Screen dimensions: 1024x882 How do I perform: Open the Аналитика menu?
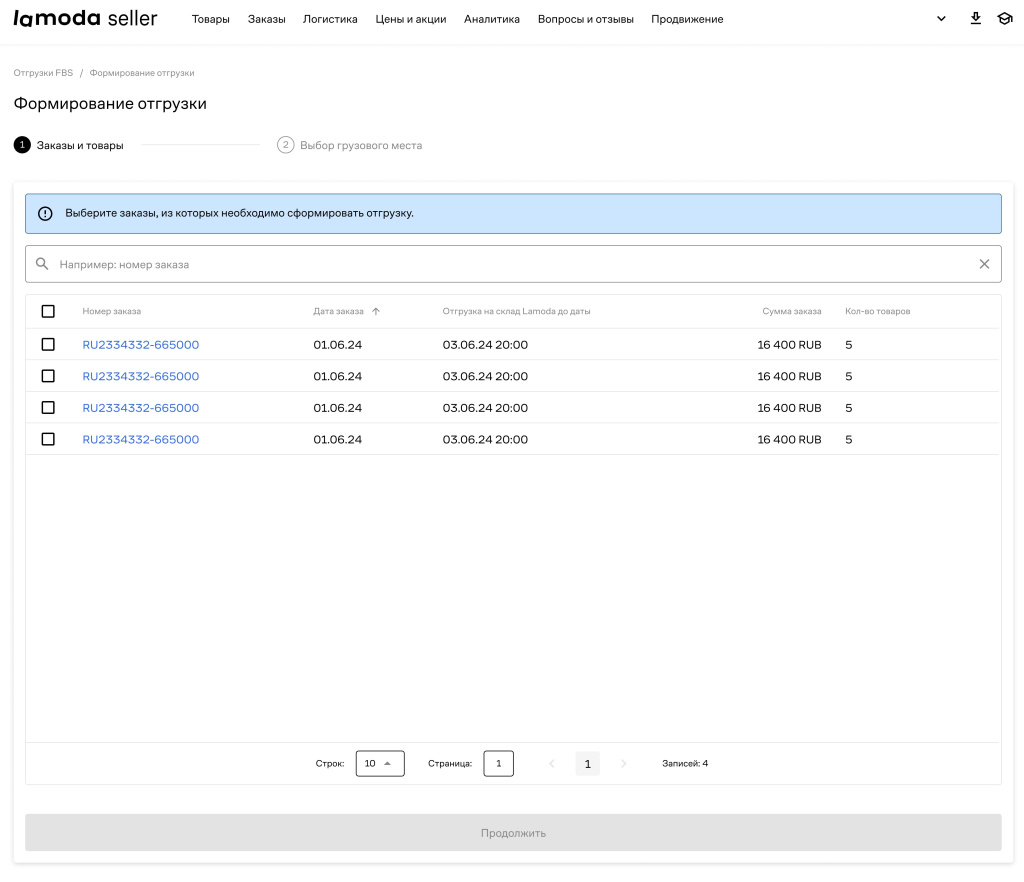(492, 19)
